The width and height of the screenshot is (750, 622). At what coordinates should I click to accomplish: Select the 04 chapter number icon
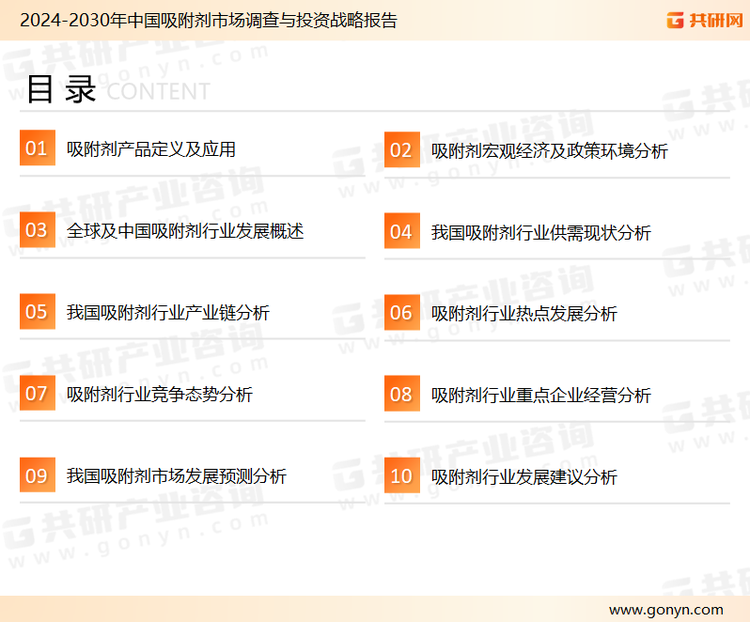(x=401, y=232)
